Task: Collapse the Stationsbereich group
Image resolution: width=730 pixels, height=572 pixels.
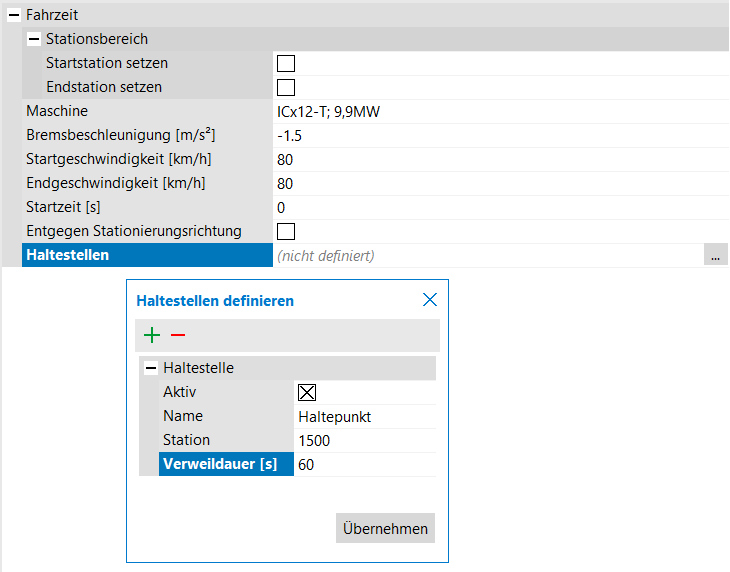Action: tap(34, 39)
